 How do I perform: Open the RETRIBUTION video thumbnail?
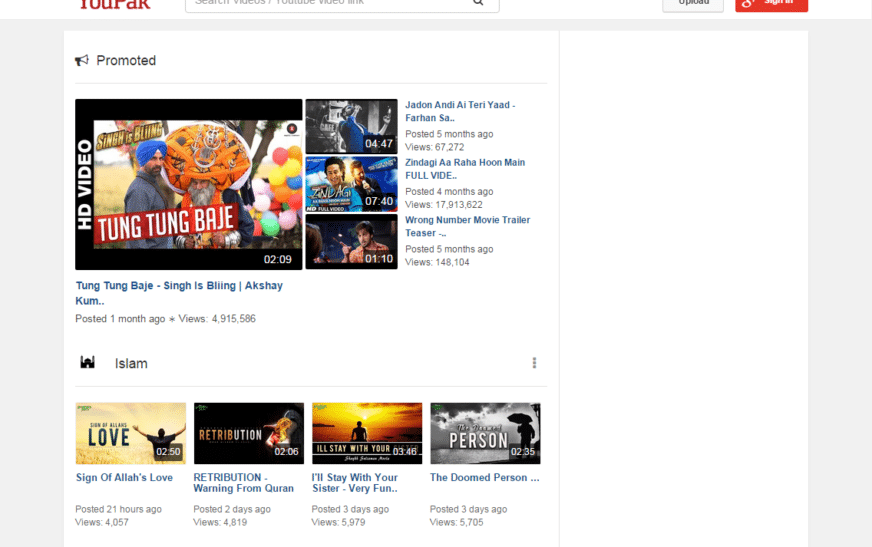(x=249, y=434)
